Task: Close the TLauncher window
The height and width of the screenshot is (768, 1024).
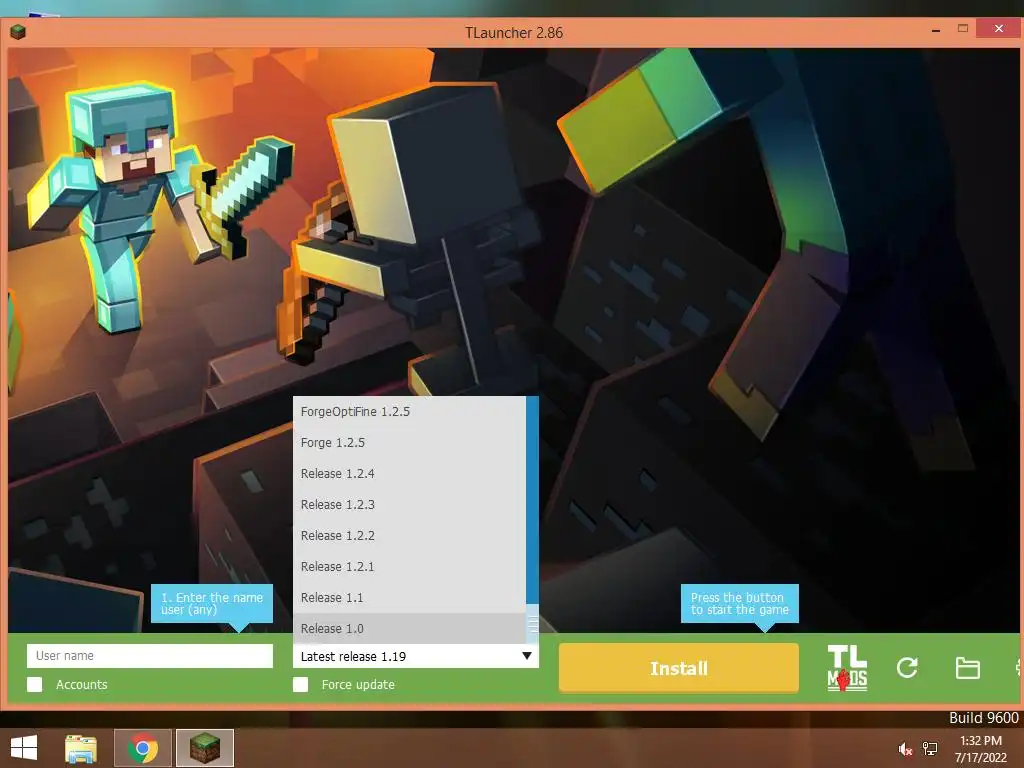Action: 999,29
